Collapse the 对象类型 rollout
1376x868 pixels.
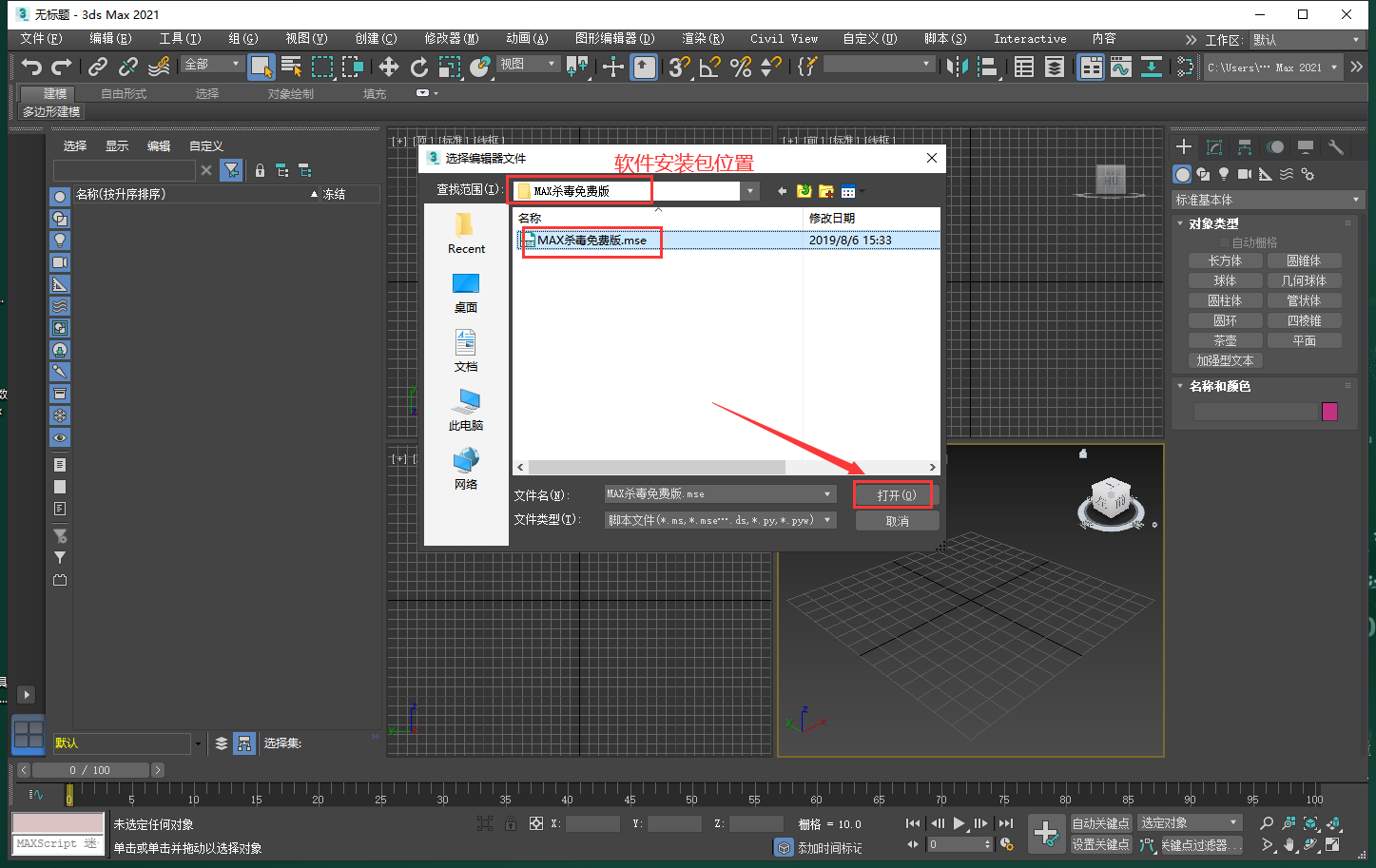[x=1180, y=223]
